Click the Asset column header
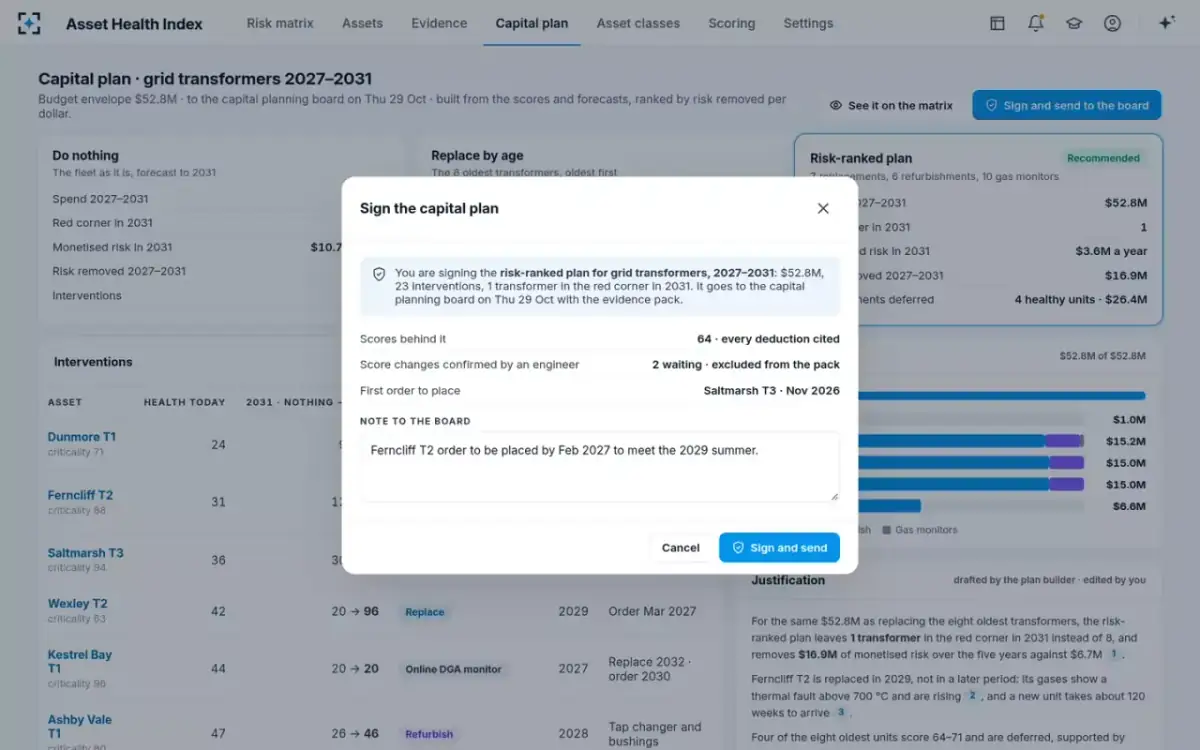 tap(65, 402)
